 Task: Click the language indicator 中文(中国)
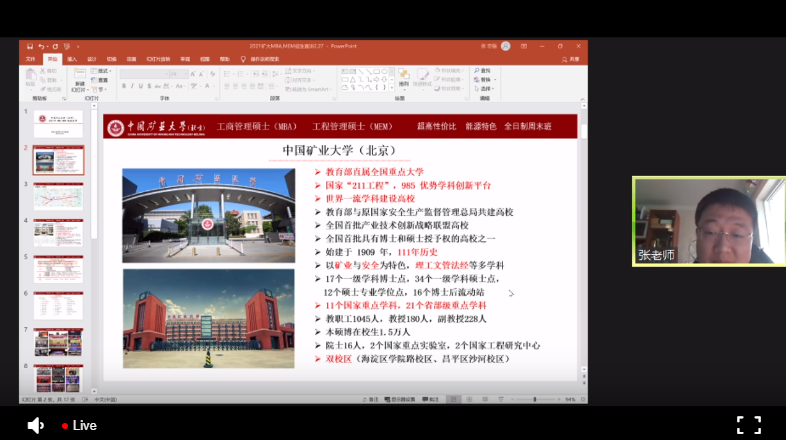106,399
